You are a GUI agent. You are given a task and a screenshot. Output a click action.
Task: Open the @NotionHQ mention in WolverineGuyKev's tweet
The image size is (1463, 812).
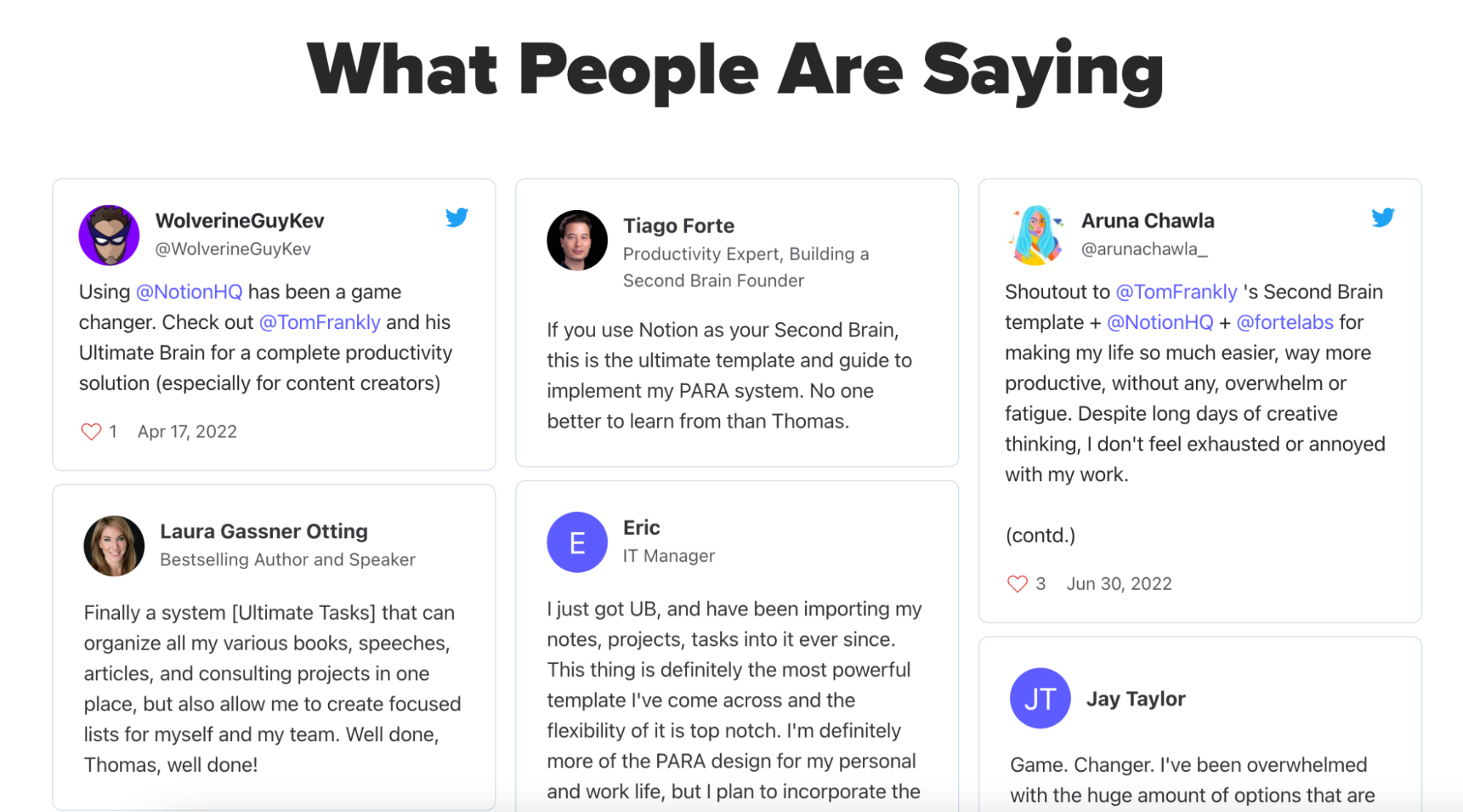189,292
